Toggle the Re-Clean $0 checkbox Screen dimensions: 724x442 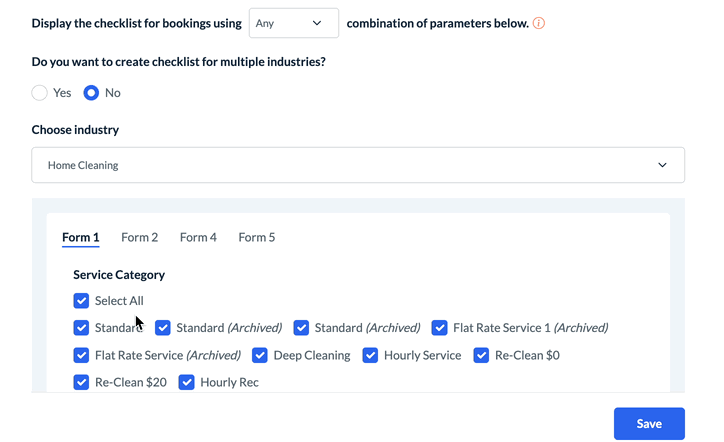tap(482, 355)
